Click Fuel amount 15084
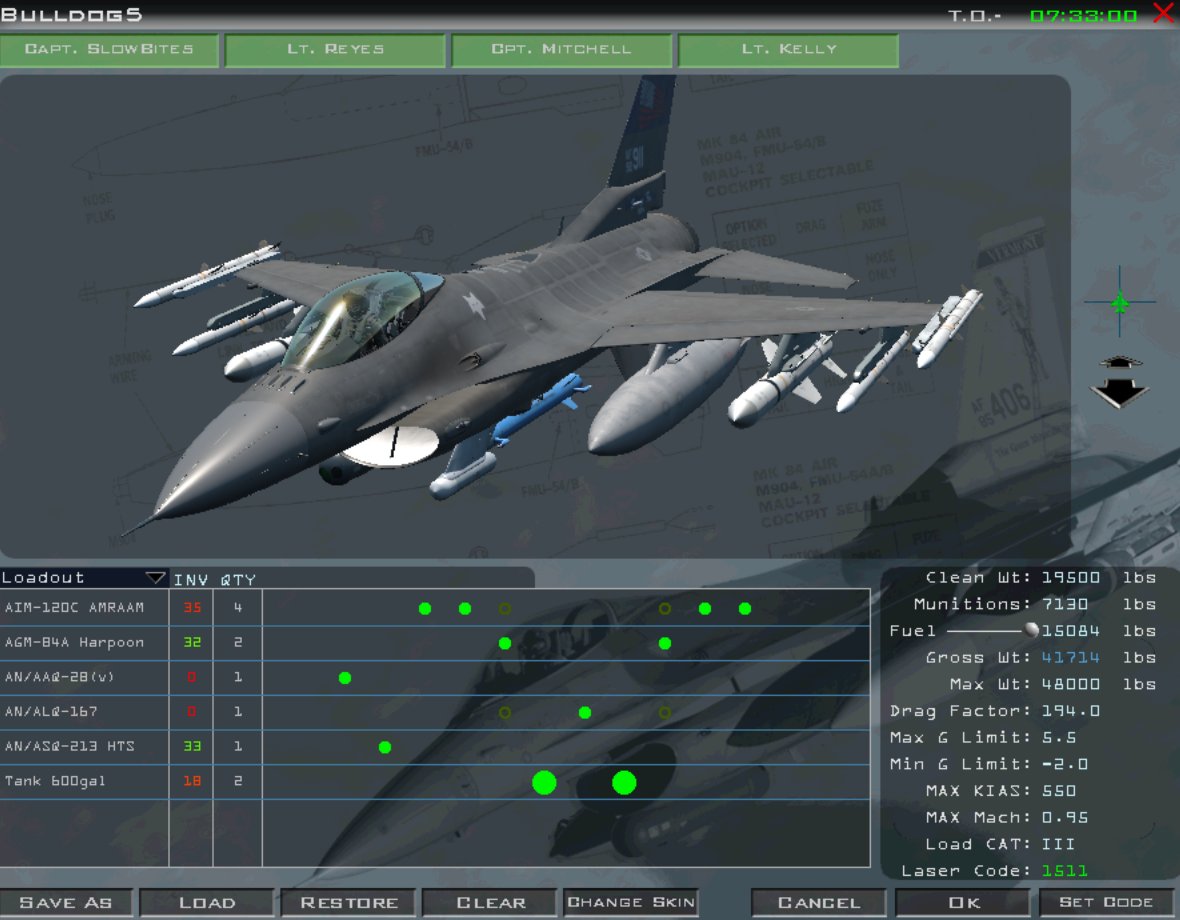1180x920 pixels. pyautogui.click(x=1070, y=630)
